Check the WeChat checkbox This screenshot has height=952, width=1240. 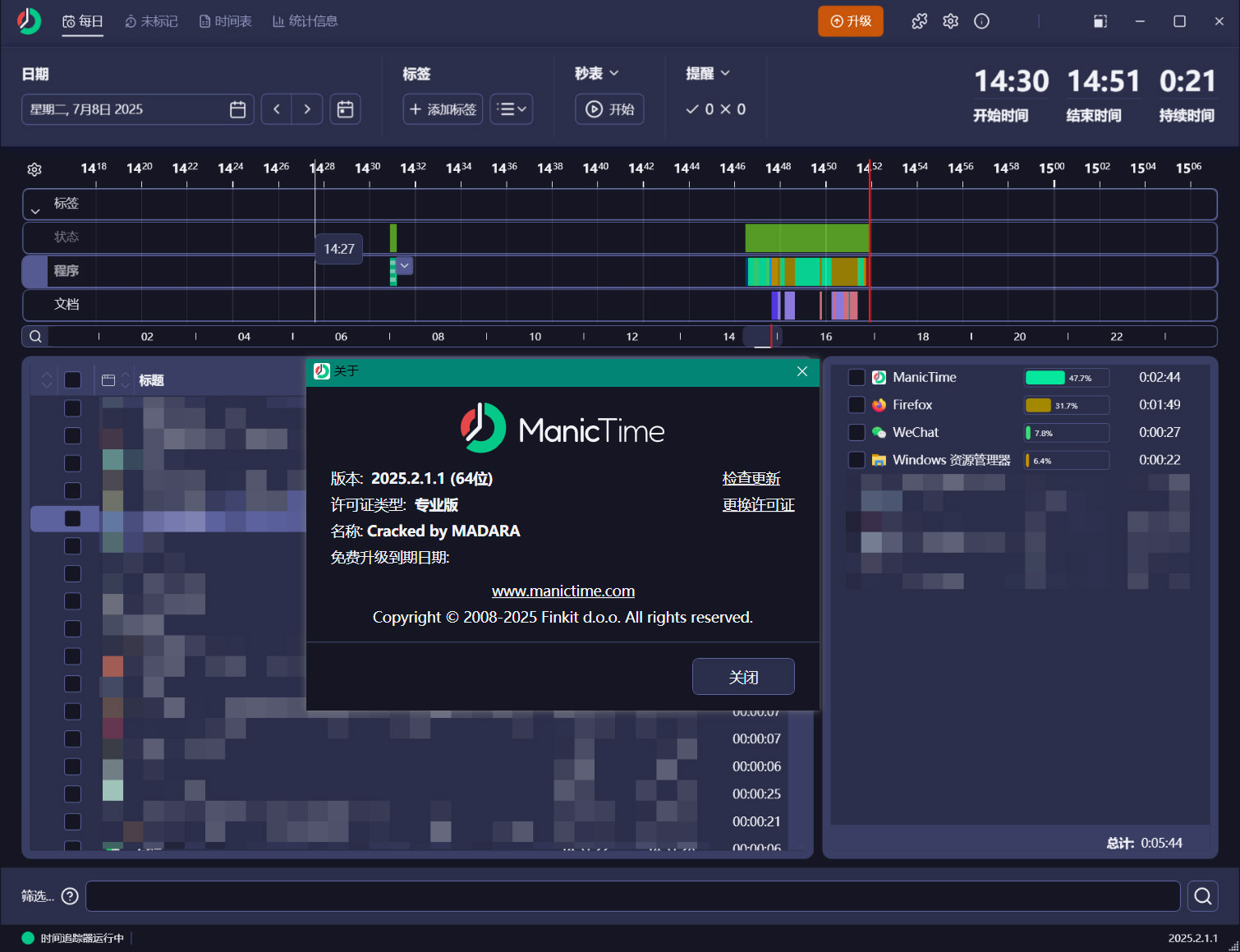(x=857, y=432)
